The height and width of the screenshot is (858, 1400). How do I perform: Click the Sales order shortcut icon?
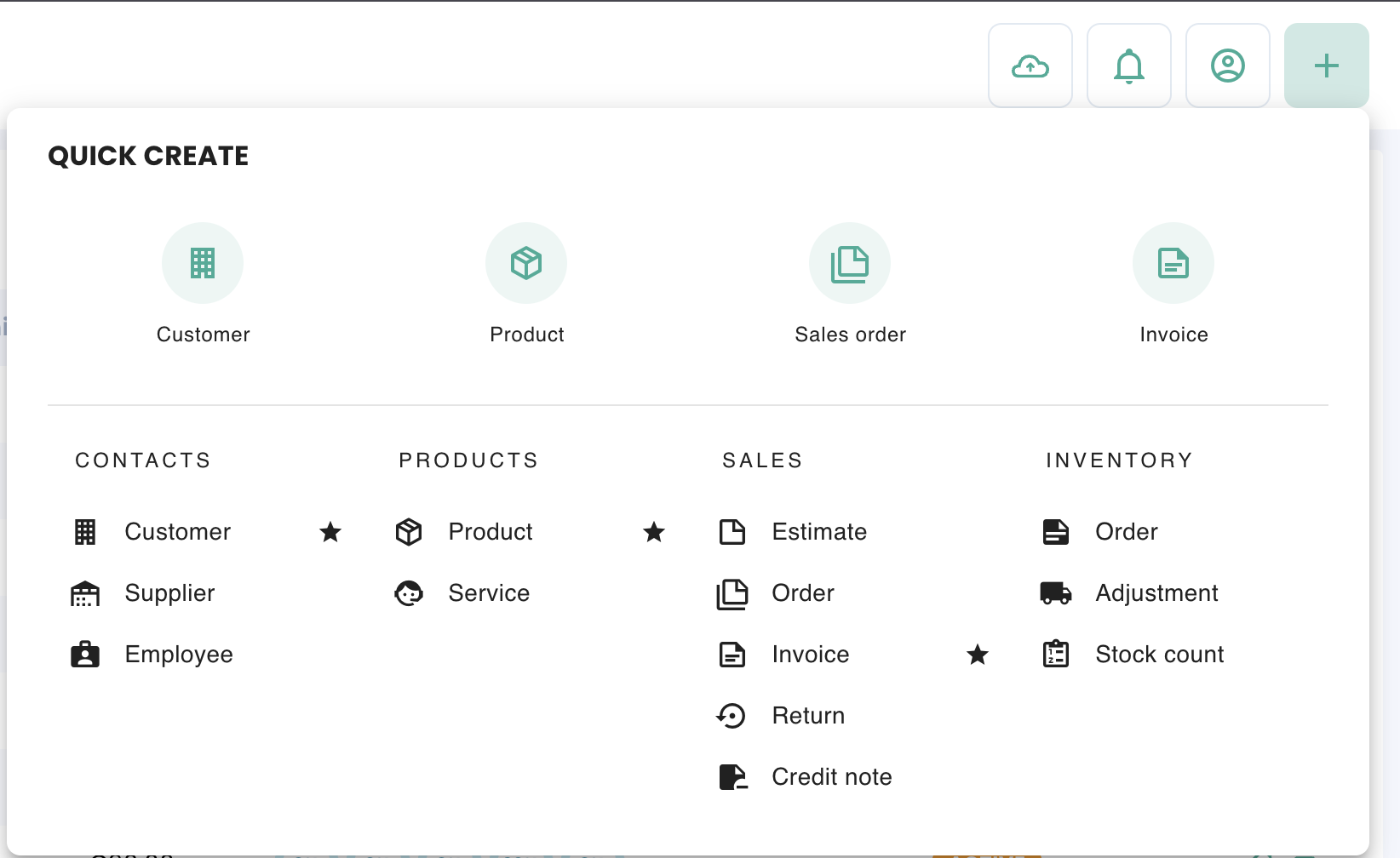[x=850, y=263]
